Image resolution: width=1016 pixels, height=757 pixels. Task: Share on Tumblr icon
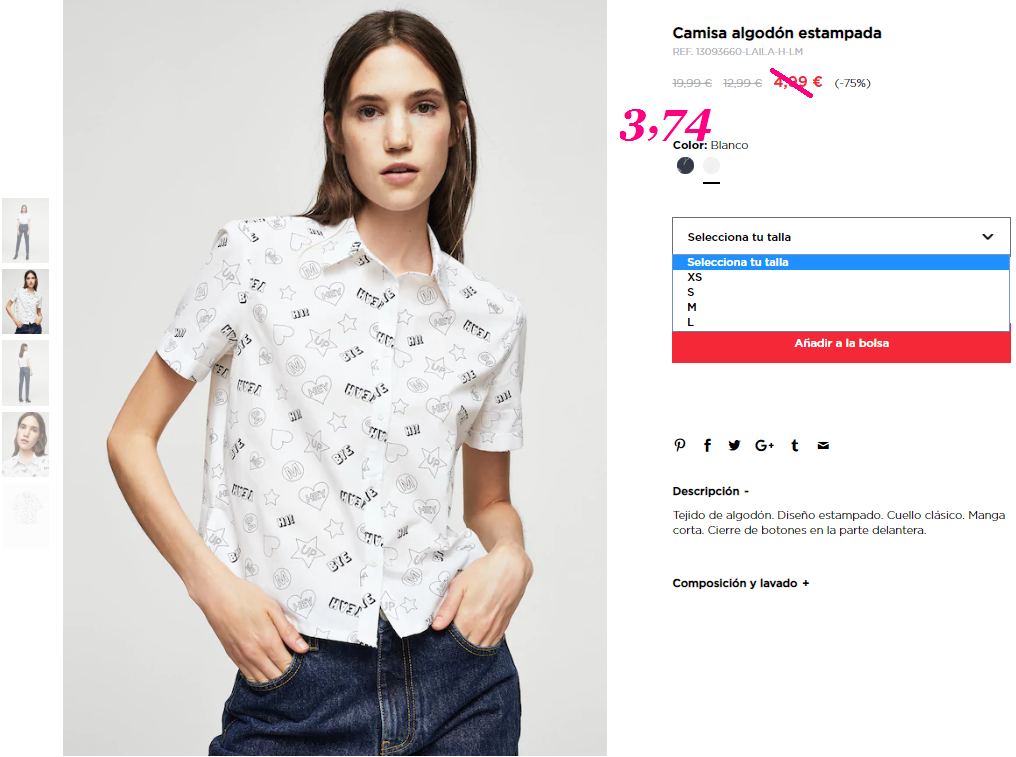pyautogui.click(x=794, y=445)
